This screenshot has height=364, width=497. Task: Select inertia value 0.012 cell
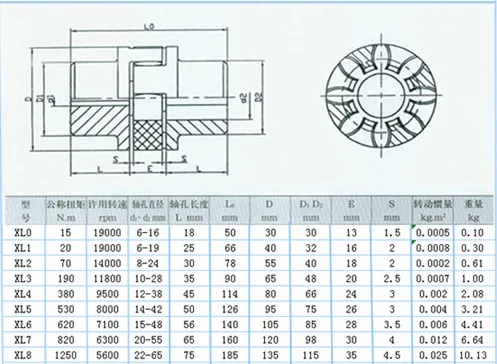point(433,340)
